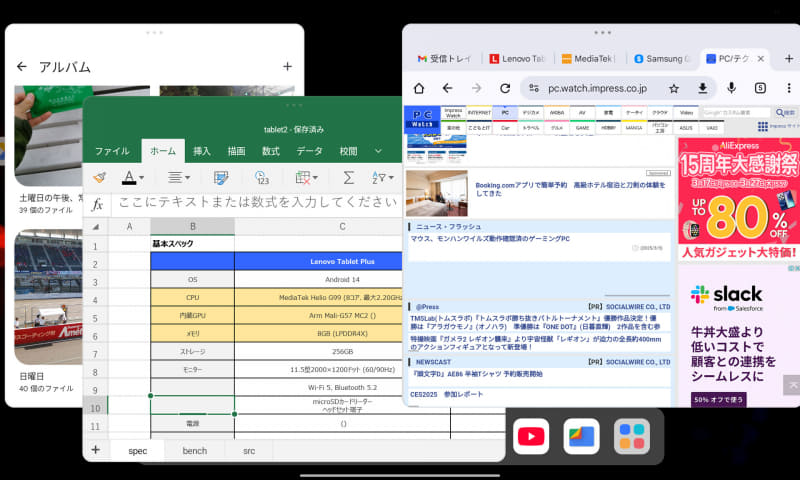The height and width of the screenshot is (480, 800).
Task: Click the select-all corner triangle in Excel
Action: [x=95, y=226]
